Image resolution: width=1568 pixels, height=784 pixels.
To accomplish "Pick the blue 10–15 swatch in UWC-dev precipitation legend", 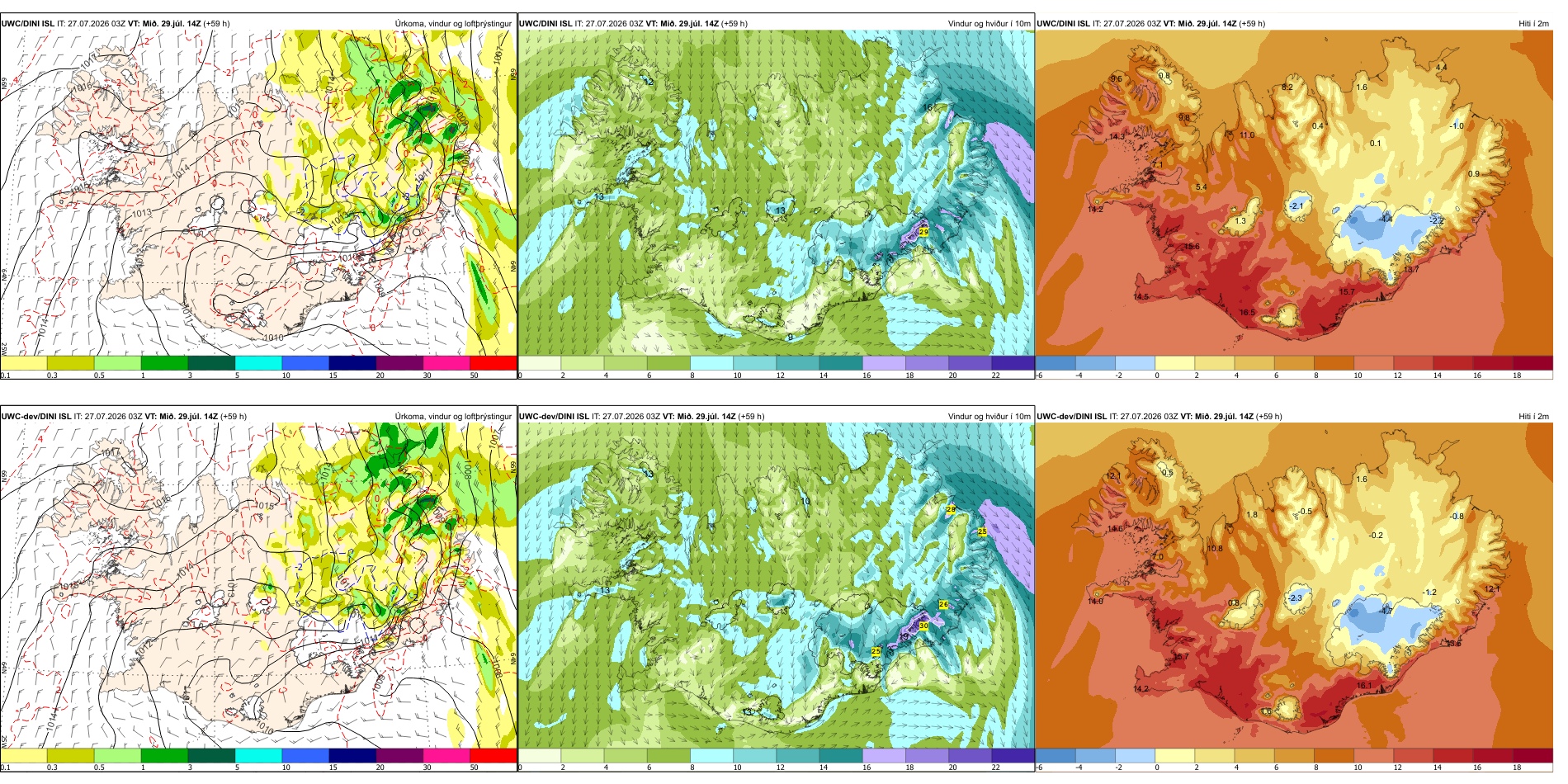I will pyautogui.click(x=305, y=756).
